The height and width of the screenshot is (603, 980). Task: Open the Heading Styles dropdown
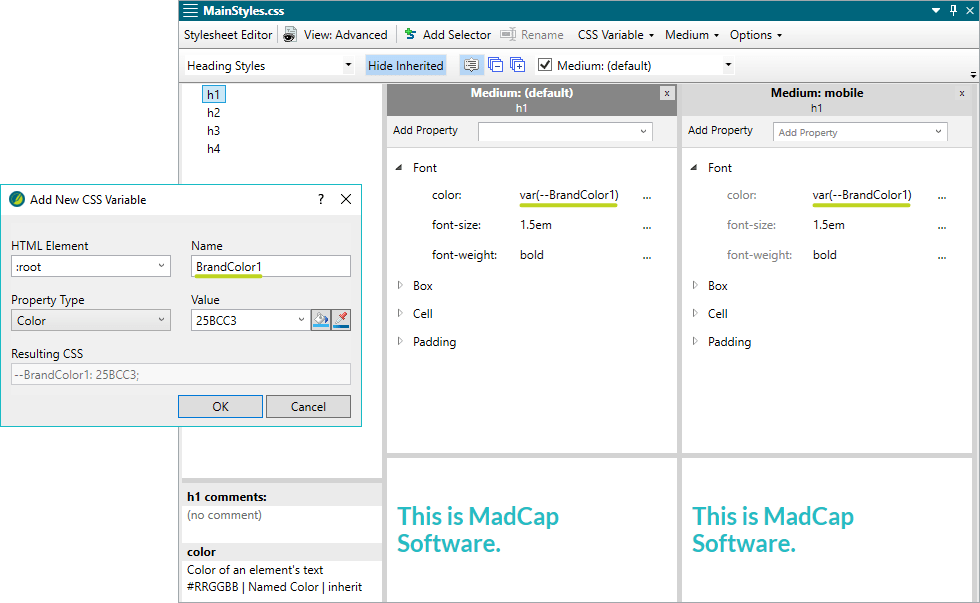(270, 65)
